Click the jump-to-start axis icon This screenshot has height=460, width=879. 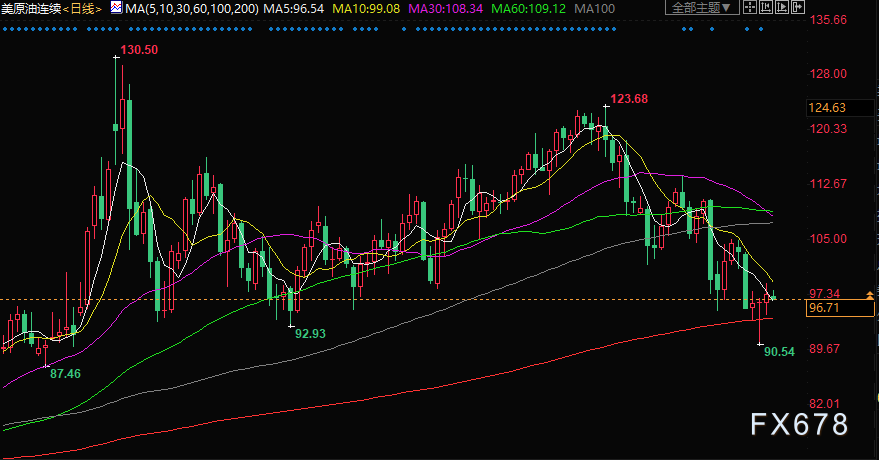(x=766, y=7)
